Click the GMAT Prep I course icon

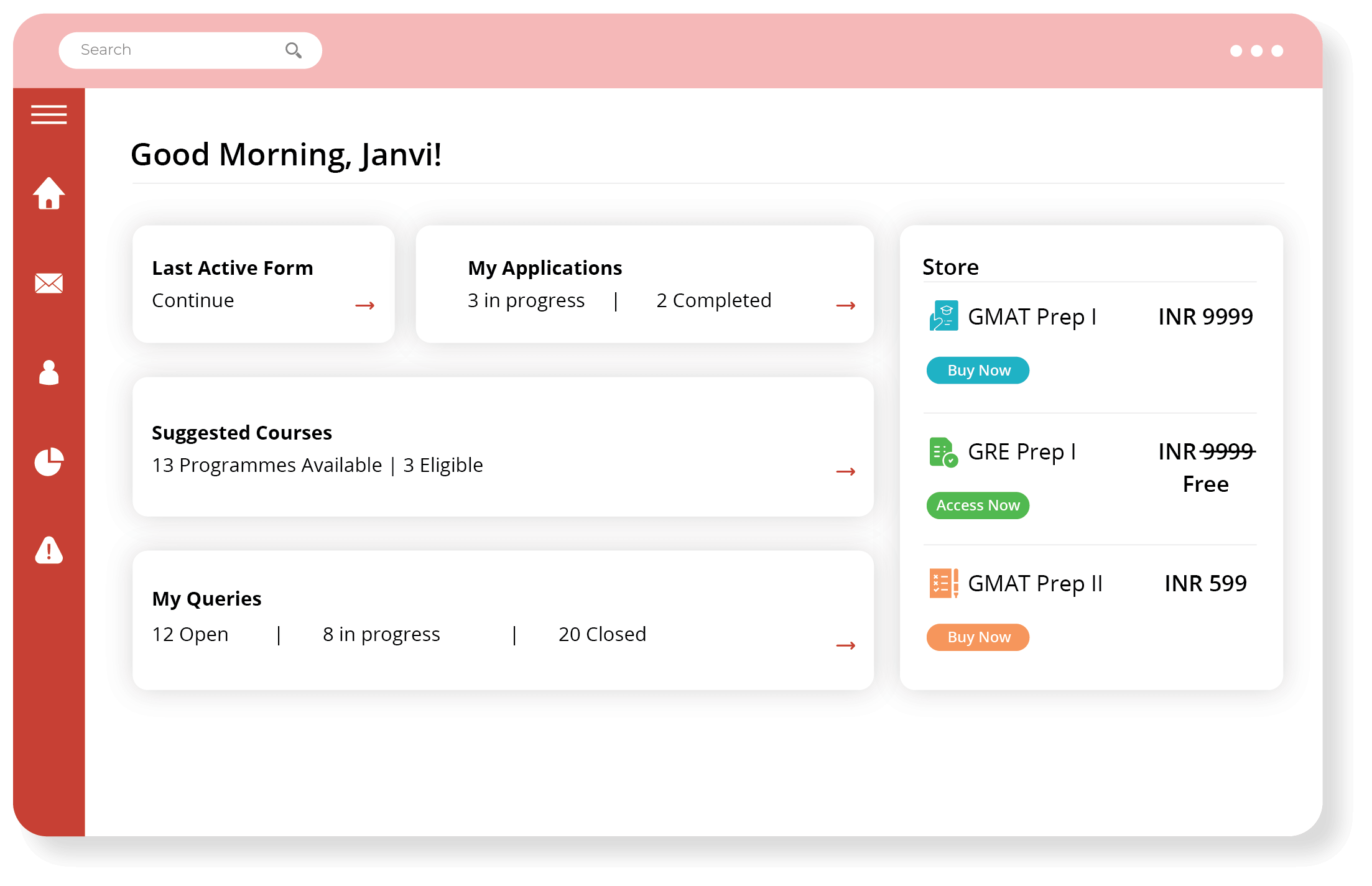pos(943,316)
